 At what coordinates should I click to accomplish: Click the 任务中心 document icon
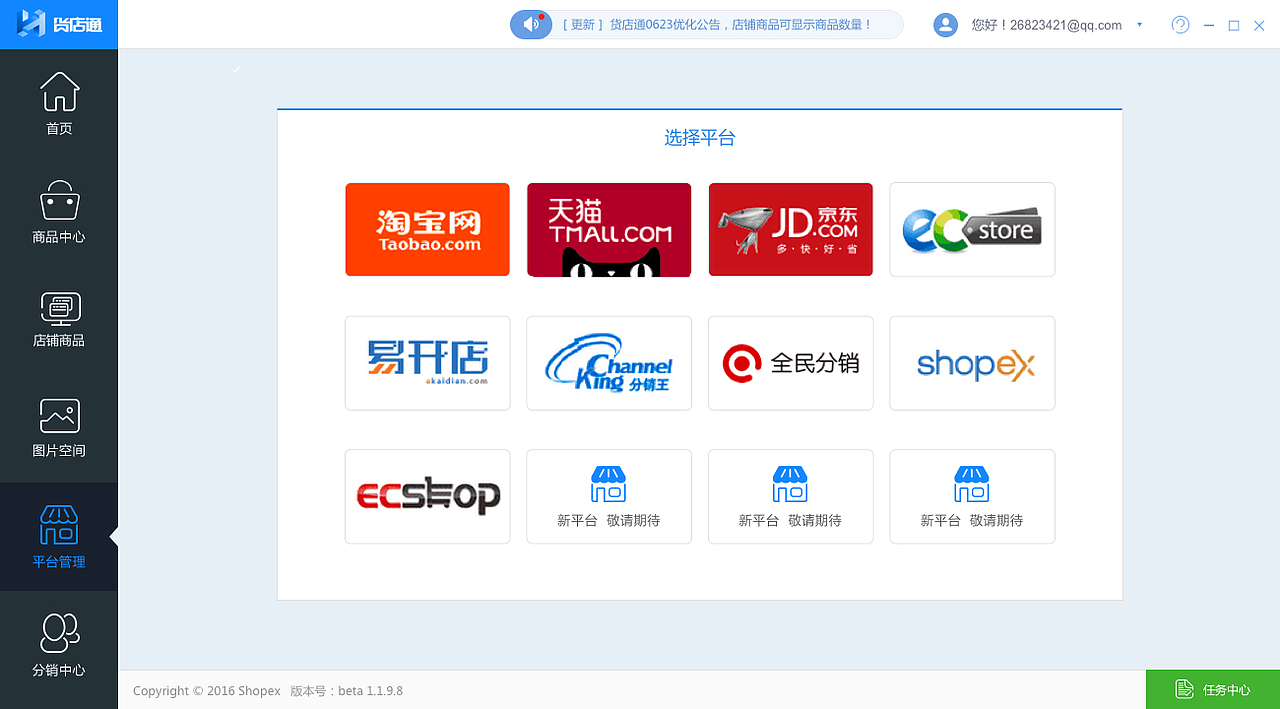(x=1184, y=689)
